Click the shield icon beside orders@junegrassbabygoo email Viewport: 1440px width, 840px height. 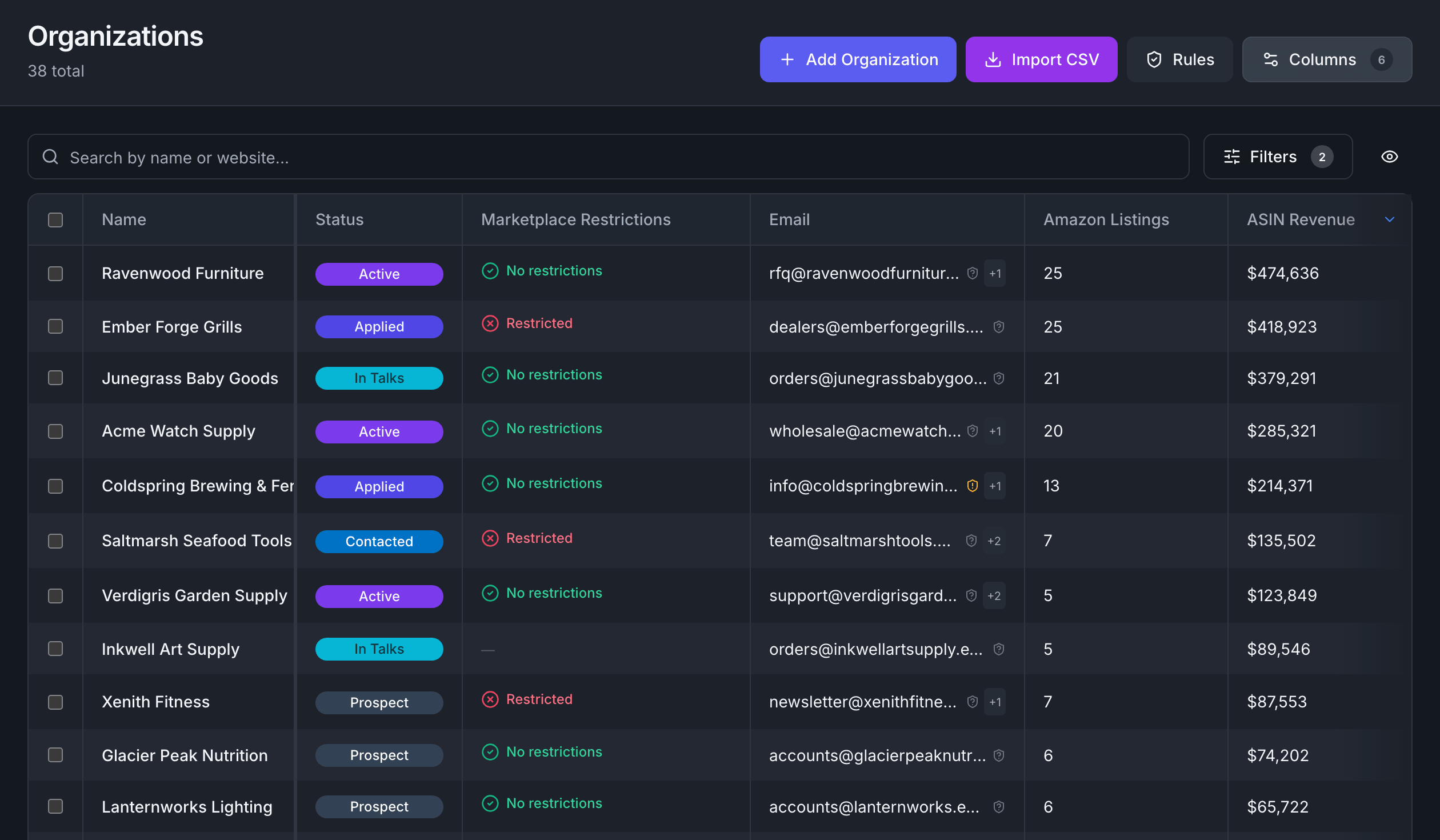998,378
